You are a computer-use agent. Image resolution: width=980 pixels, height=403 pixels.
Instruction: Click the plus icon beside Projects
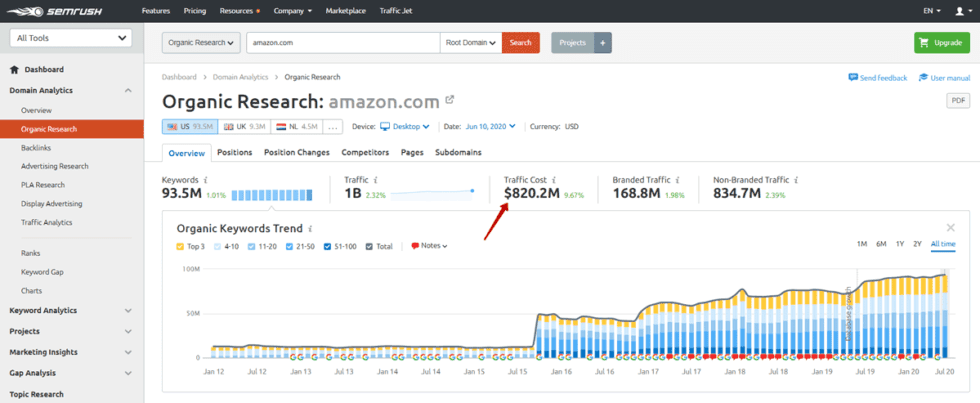(602, 43)
